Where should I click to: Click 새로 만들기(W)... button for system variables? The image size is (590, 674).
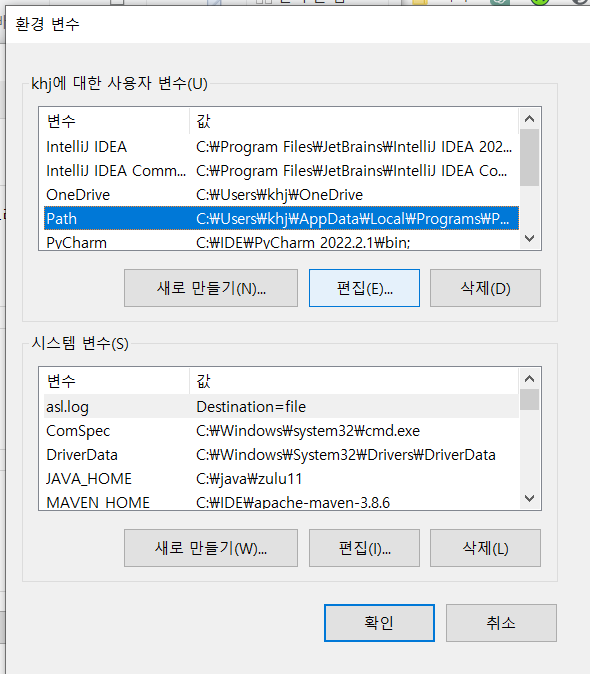tap(211, 548)
